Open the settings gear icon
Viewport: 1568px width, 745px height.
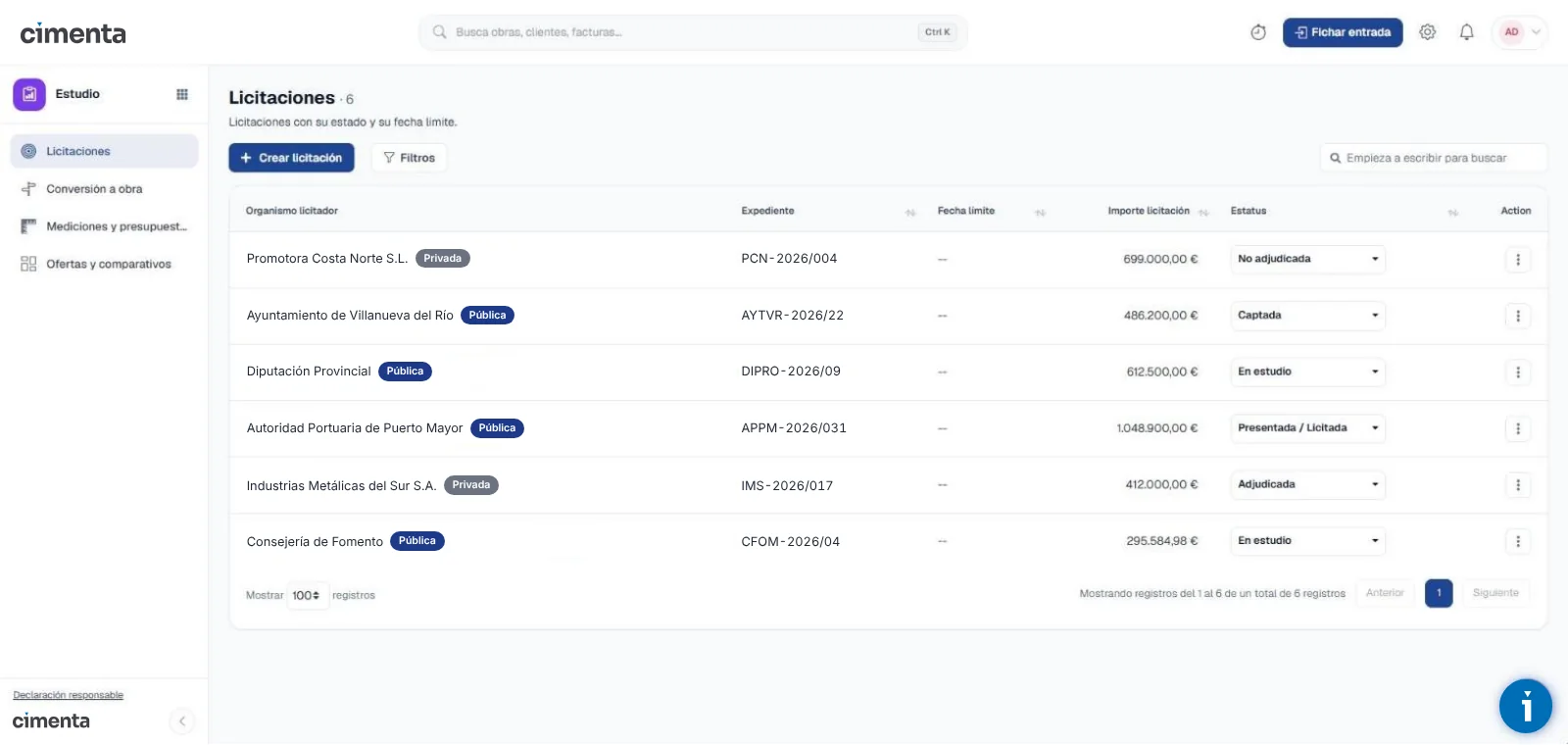pos(1428,32)
